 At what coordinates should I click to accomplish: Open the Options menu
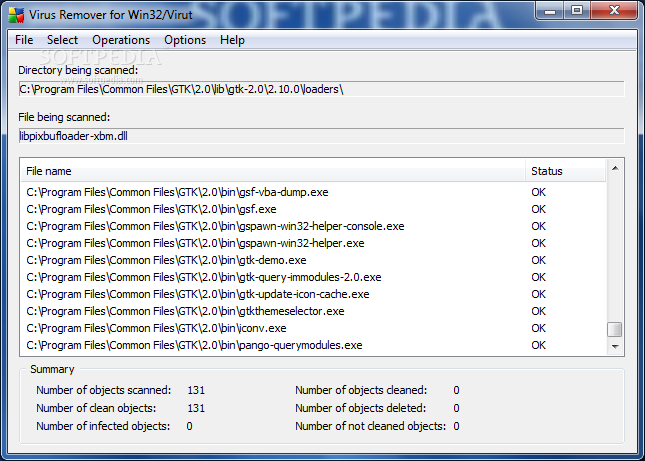pyautogui.click(x=185, y=40)
